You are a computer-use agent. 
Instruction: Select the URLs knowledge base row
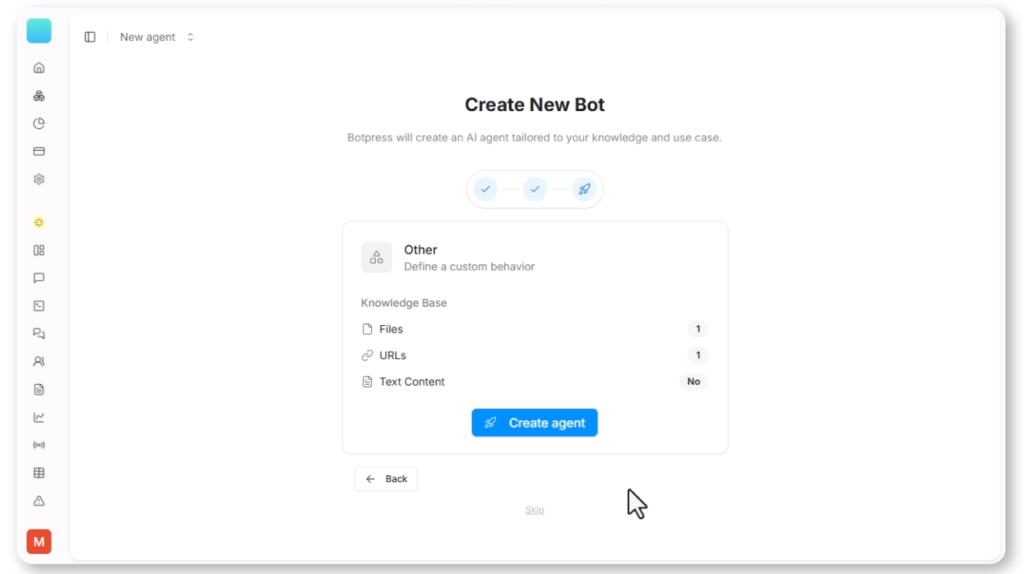[535, 355]
